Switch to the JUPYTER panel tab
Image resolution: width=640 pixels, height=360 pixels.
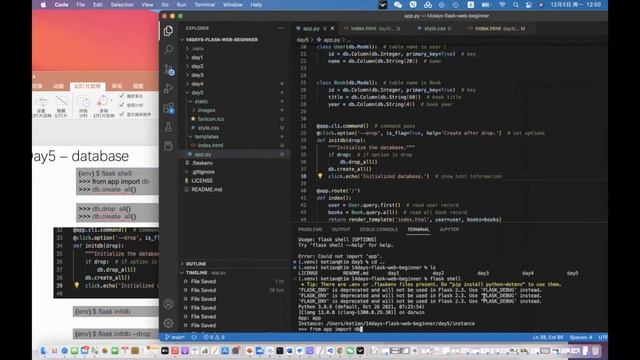click(x=449, y=229)
